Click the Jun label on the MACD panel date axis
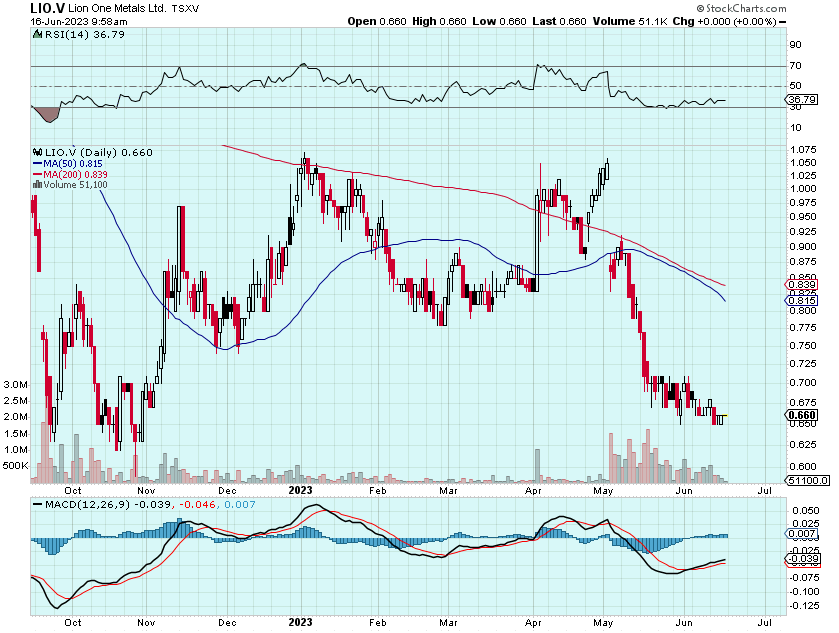This screenshot has width=839, height=633. click(x=684, y=623)
